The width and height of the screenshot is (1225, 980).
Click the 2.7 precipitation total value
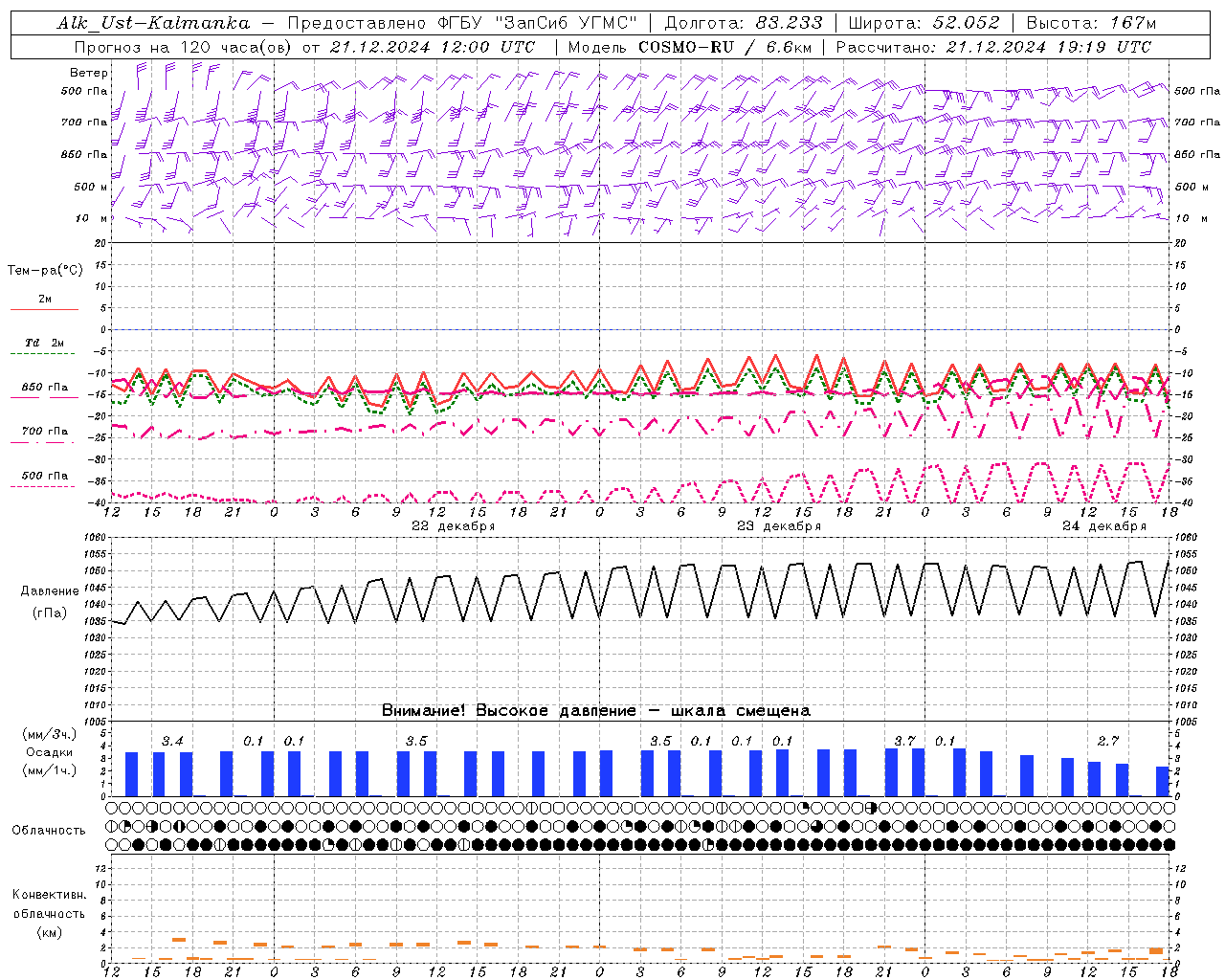pyautogui.click(x=1108, y=741)
